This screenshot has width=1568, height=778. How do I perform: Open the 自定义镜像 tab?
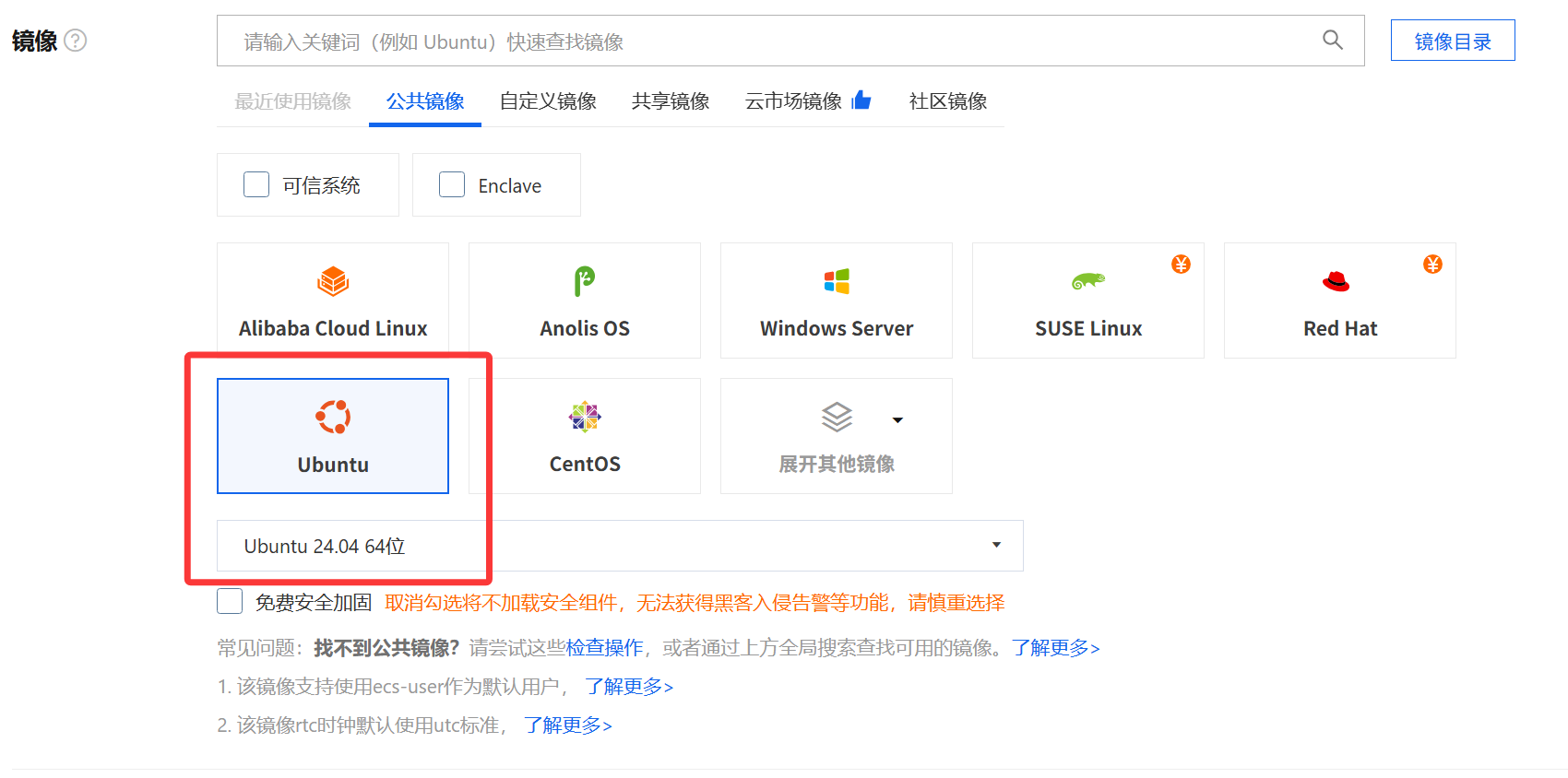(x=548, y=101)
